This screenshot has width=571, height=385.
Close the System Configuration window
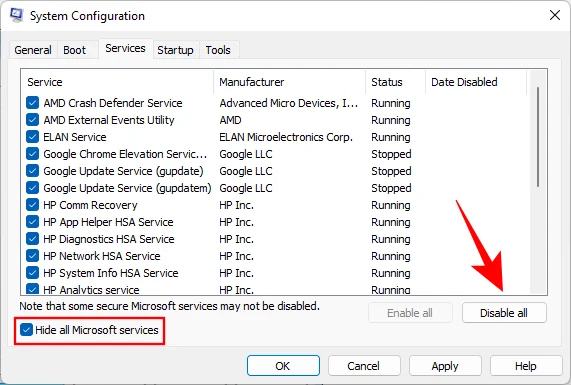tap(555, 15)
